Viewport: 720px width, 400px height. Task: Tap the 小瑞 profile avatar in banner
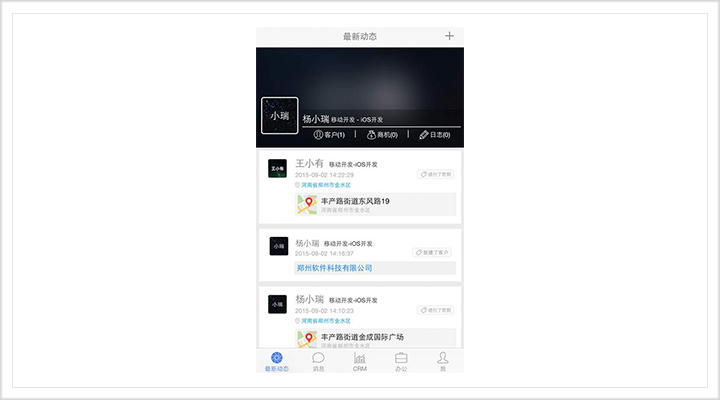click(x=279, y=116)
